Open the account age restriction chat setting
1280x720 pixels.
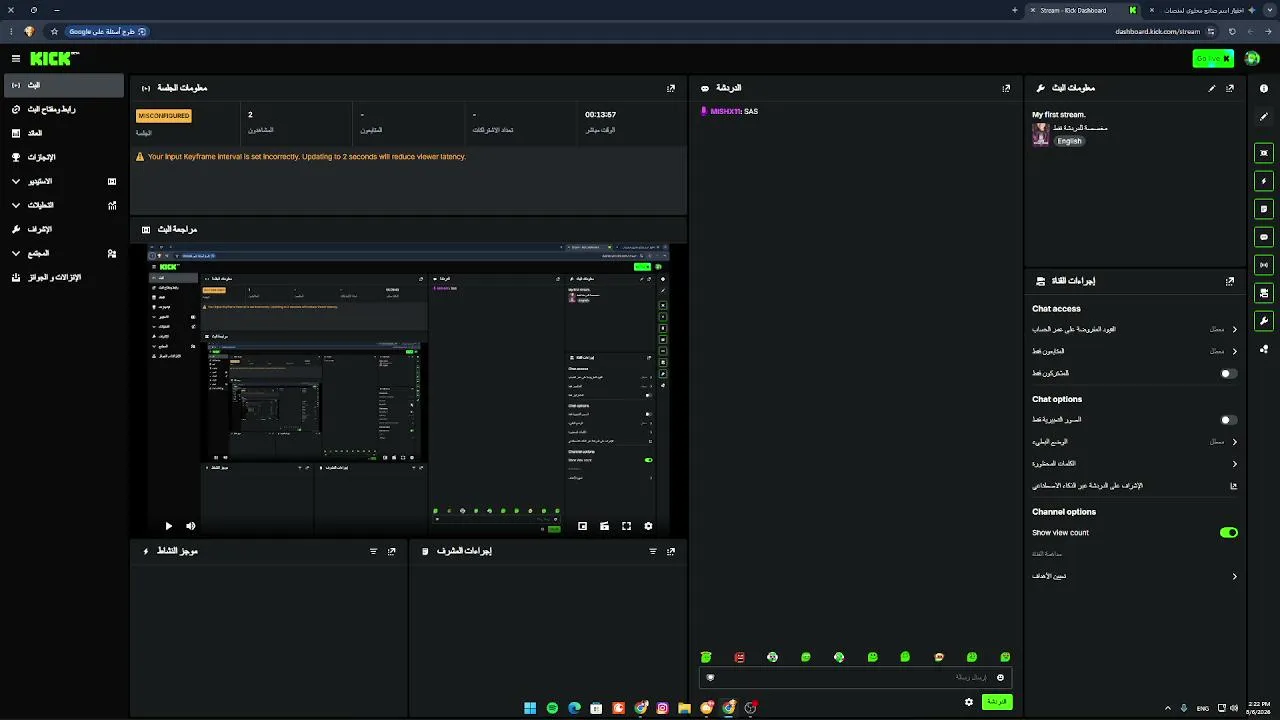1135,329
